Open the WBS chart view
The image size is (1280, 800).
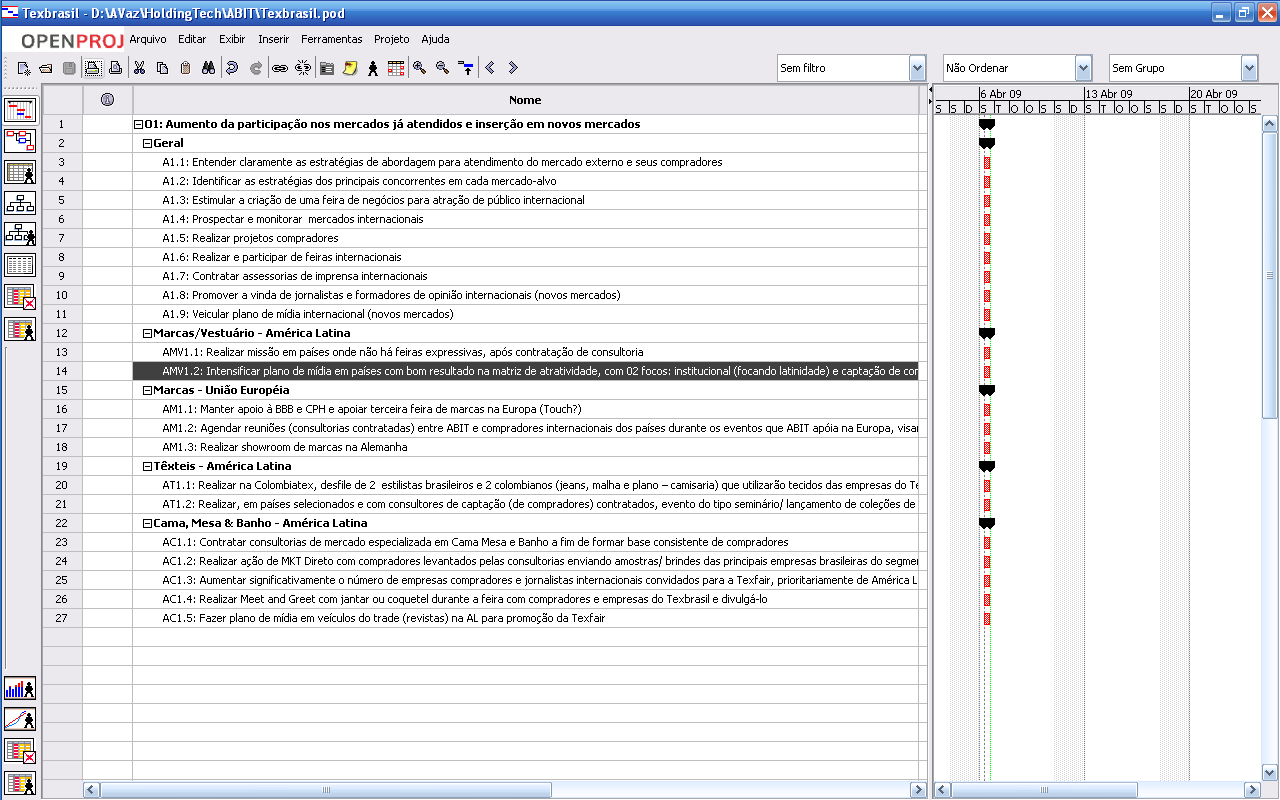click(x=20, y=203)
